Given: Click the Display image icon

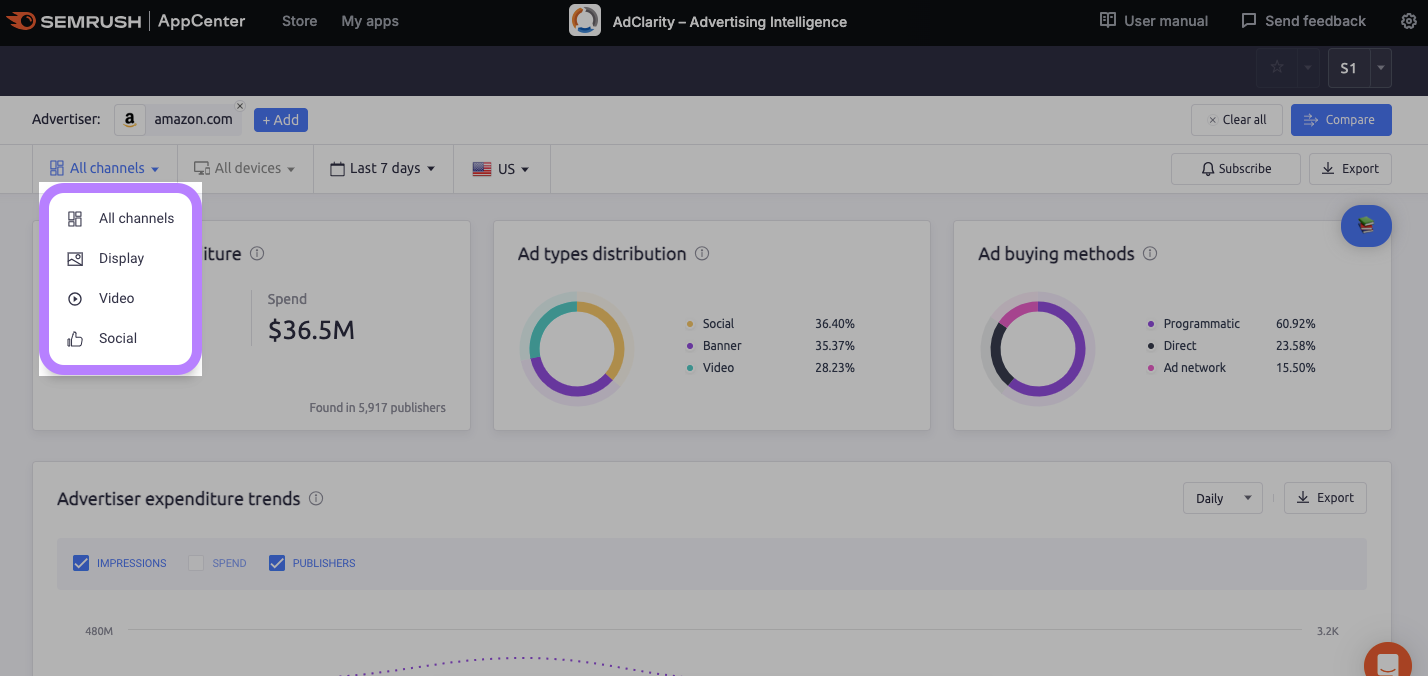Looking at the screenshot, I should 75,259.
